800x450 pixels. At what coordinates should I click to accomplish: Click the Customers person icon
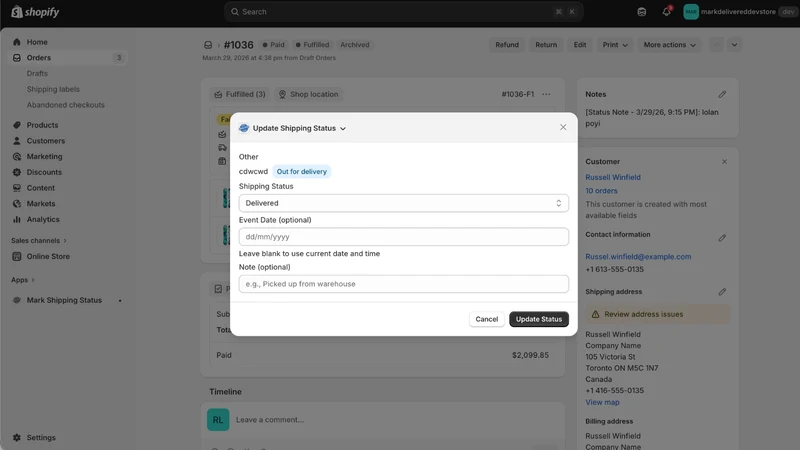[17, 141]
